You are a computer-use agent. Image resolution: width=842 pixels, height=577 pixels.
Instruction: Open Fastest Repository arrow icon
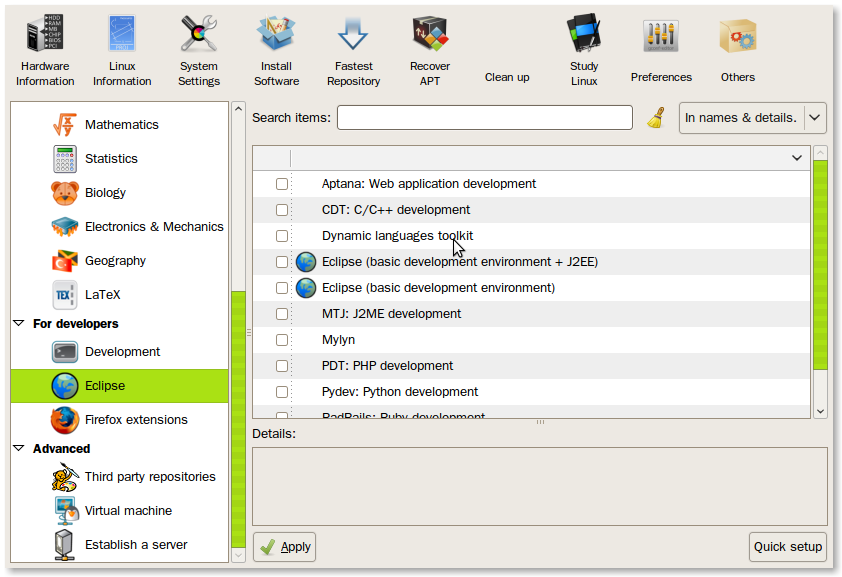click(353, 34)
